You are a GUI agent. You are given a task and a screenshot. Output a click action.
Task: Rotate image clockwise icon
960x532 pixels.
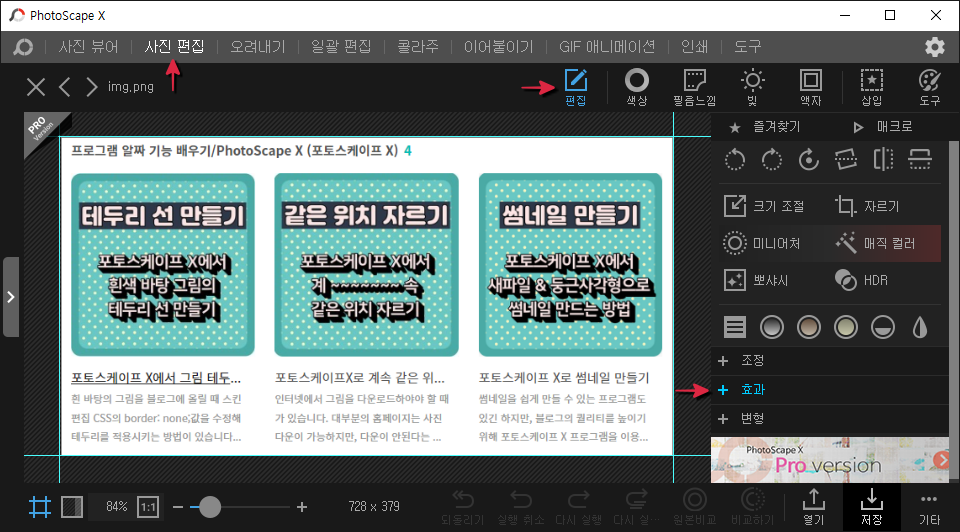point(771,160)
